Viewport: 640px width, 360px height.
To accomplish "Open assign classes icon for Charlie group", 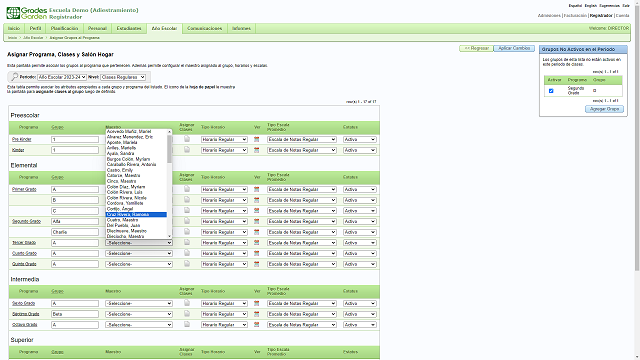I will 187,231.
